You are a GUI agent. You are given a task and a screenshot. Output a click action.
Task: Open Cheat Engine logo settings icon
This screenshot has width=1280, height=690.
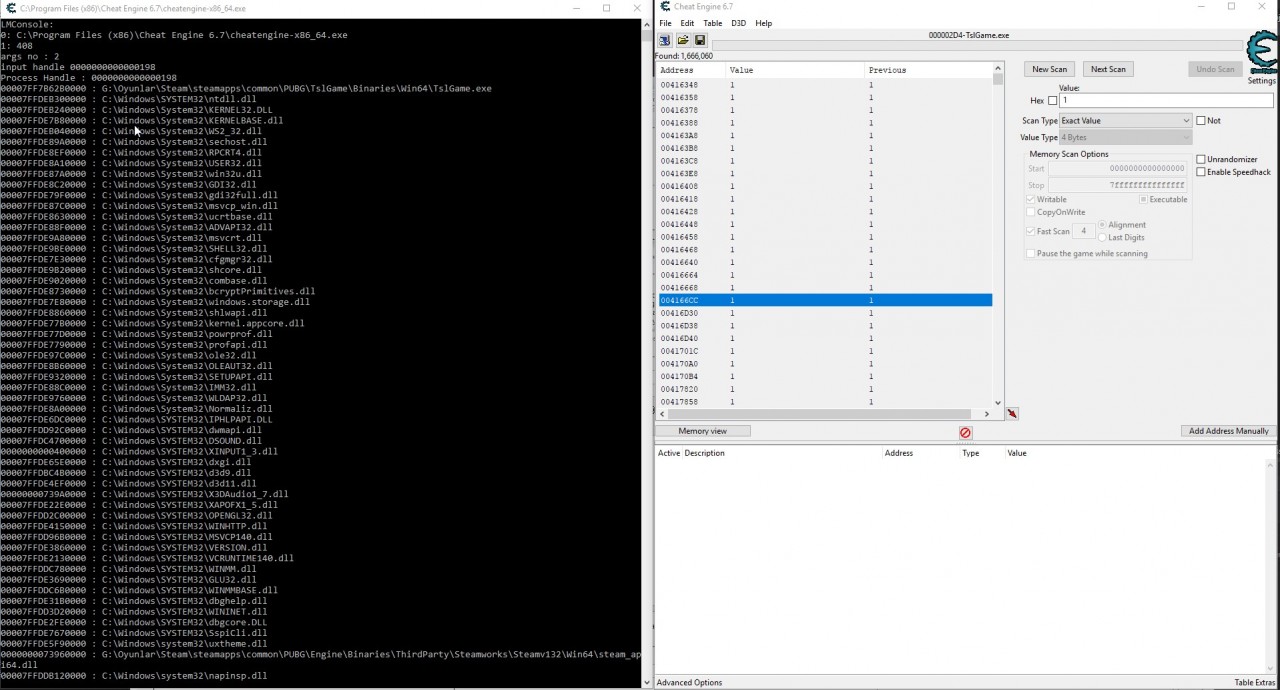click(1262, 52)
